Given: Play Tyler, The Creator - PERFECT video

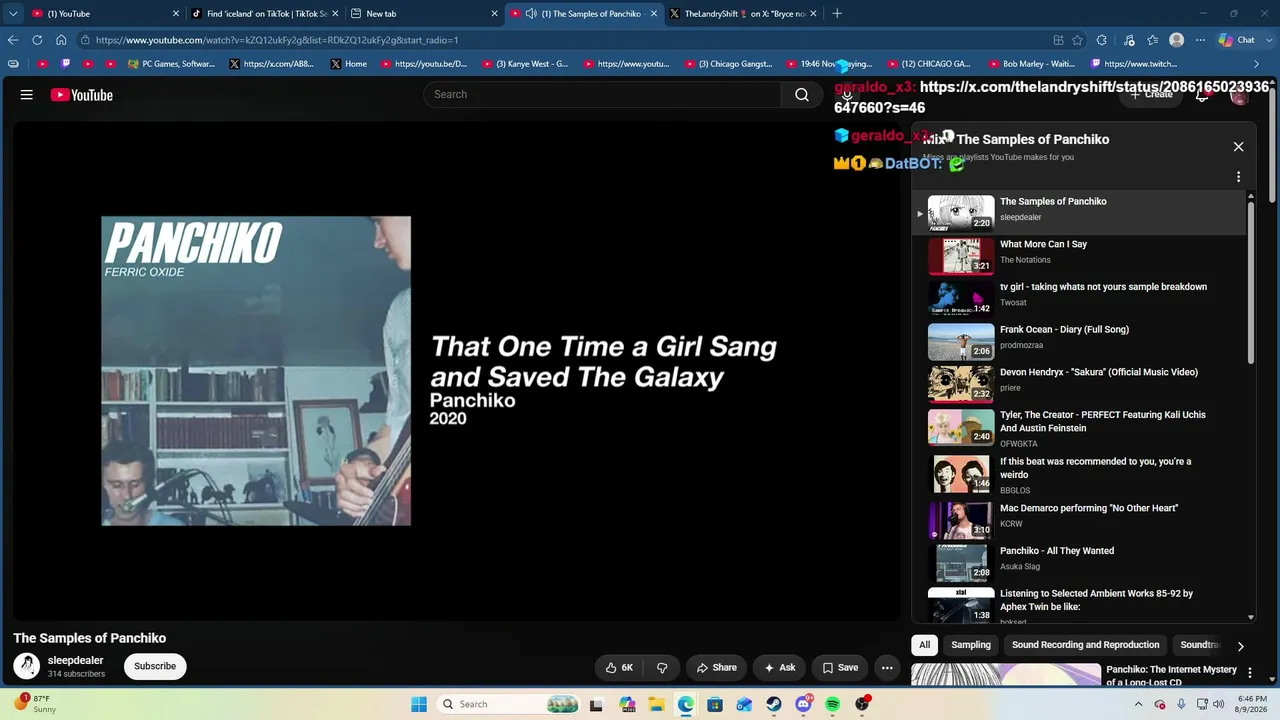Looking at the screenshot, I should click(x=1080, y=427).
